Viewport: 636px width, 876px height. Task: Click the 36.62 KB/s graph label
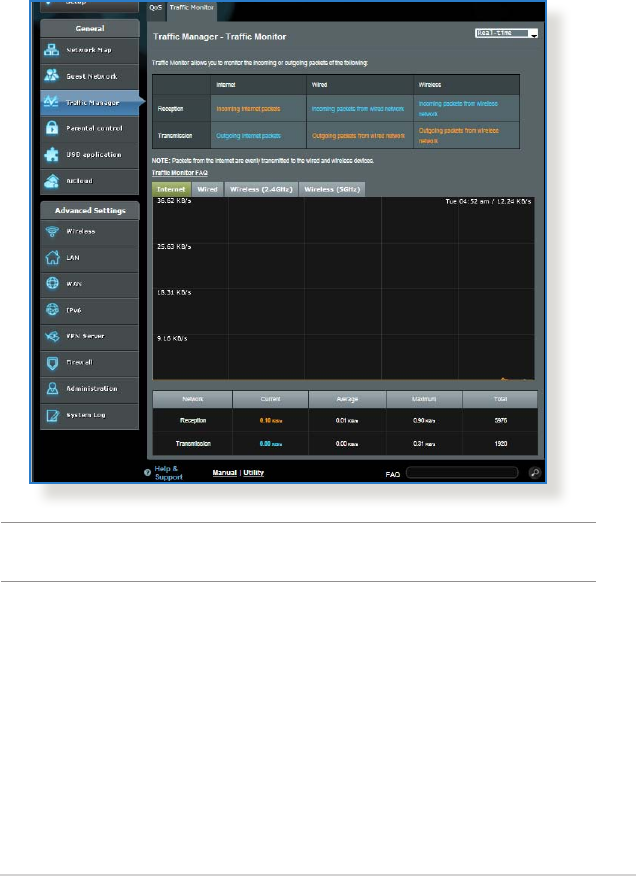point(174,201)
